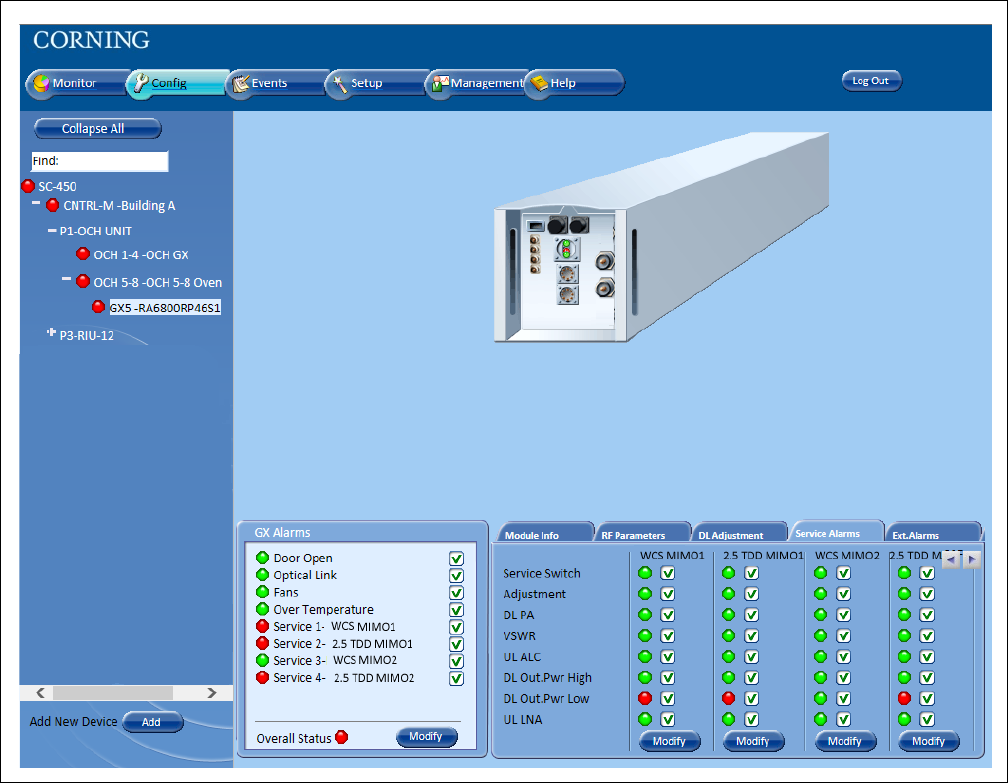Click Modify under WCS MIMO1 column
The image size is (1008, 783).
(x=670, y=741)
